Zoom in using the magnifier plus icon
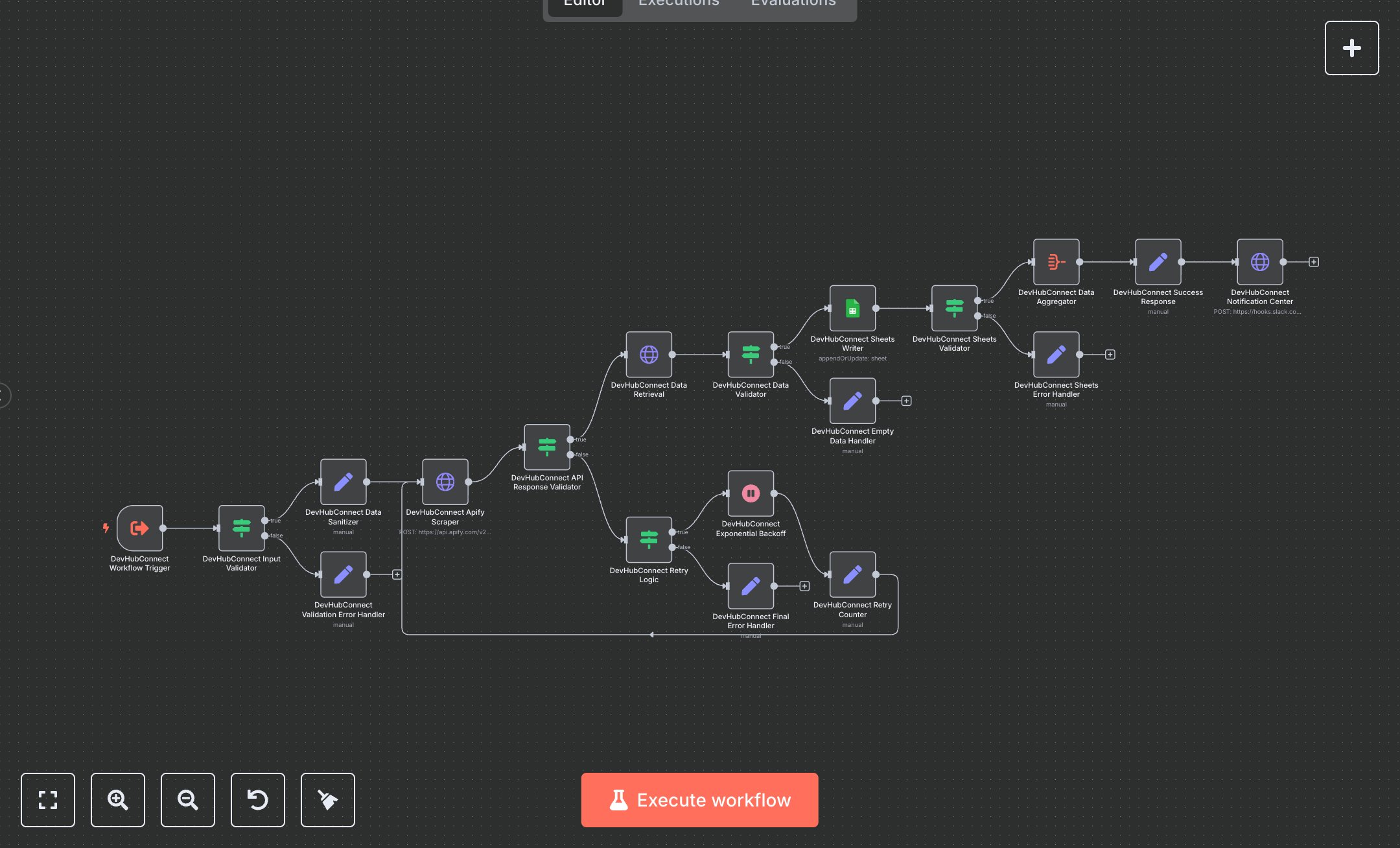 [117, 800]
